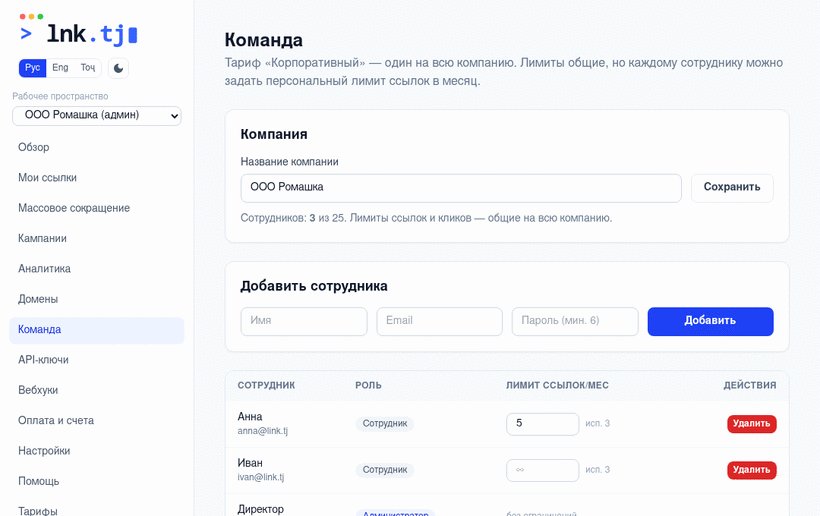The image size is (820, 516).
Task: Go to Домены page
Action: pos(97,299)
